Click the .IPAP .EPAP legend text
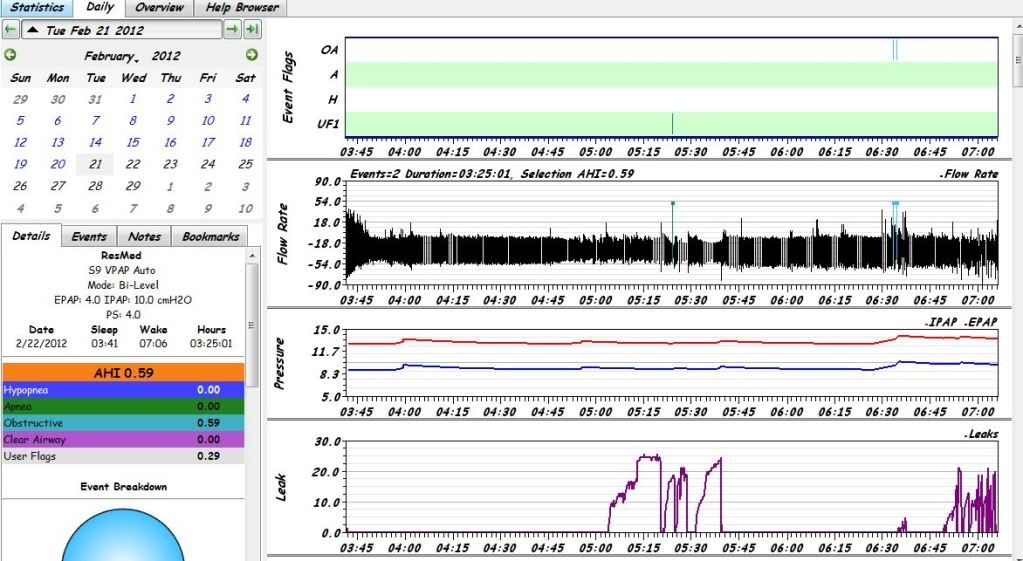 (960, 322)
